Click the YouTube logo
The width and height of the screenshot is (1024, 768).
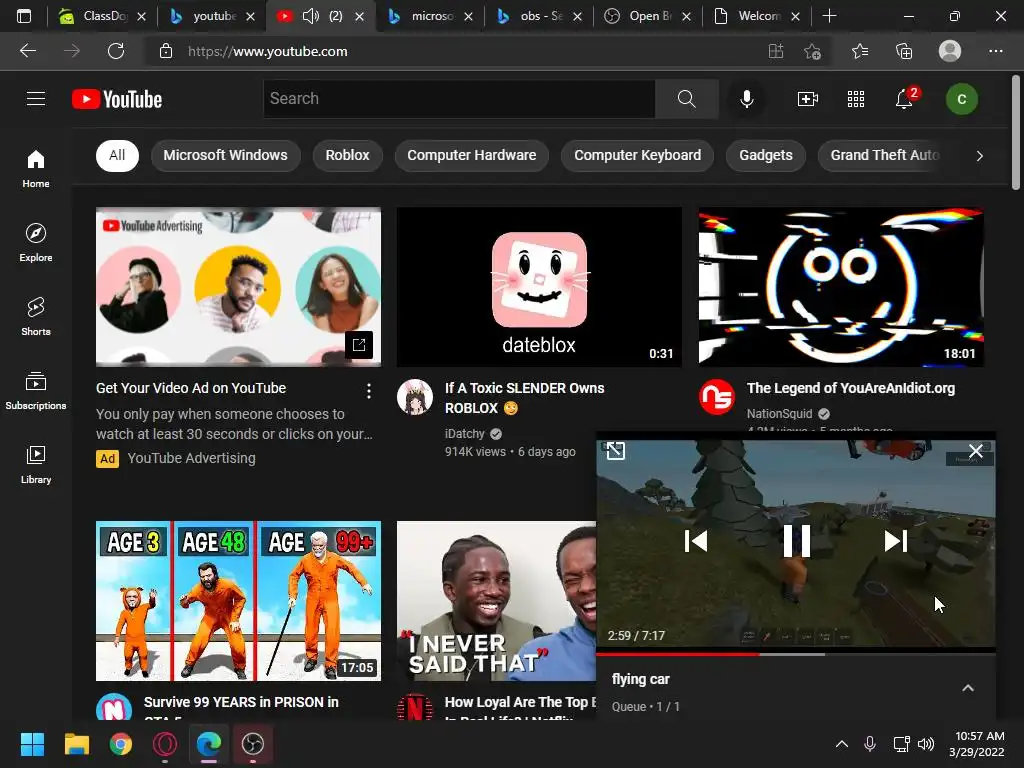(117, 99)
